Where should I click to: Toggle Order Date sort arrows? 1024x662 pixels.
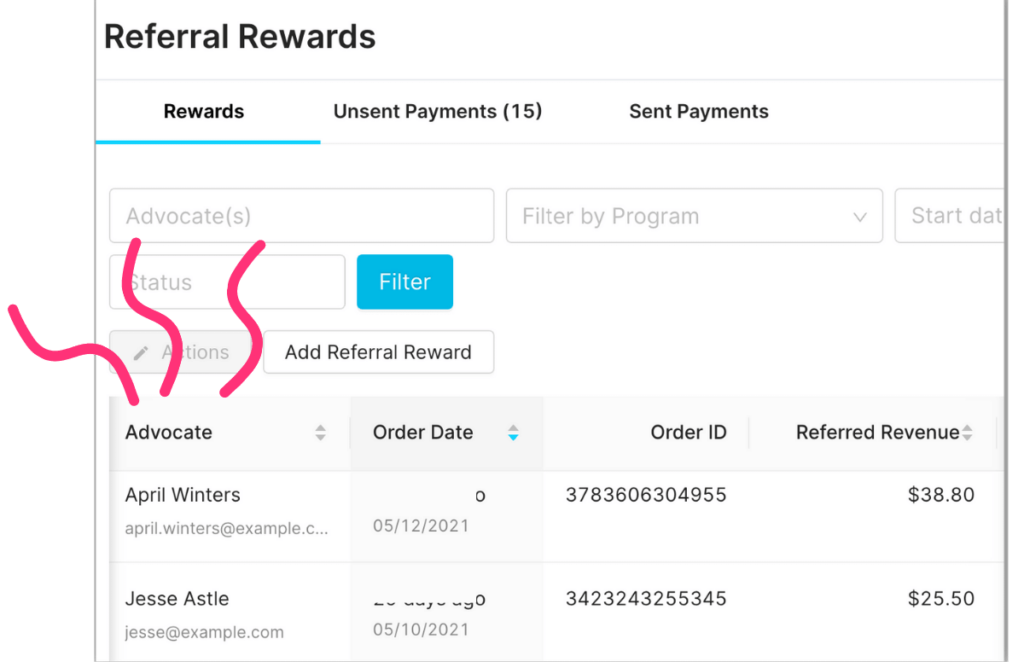513,432
